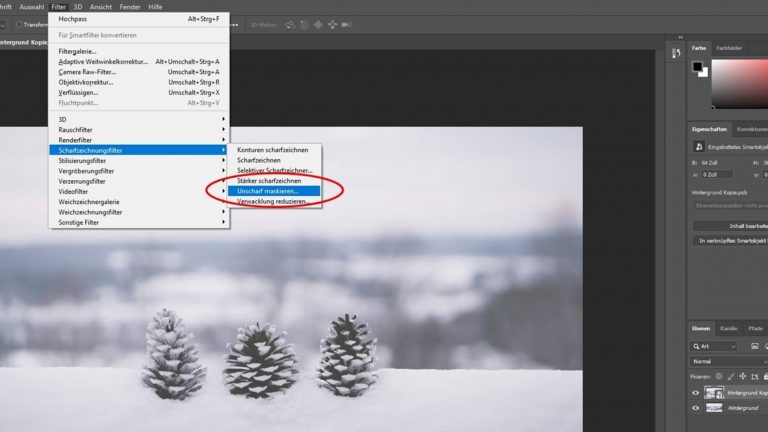The width and height of the screenshot is (768, 432).
Task: Click the Inhalt bearbeiten button
Action: (x=729, y=225)
